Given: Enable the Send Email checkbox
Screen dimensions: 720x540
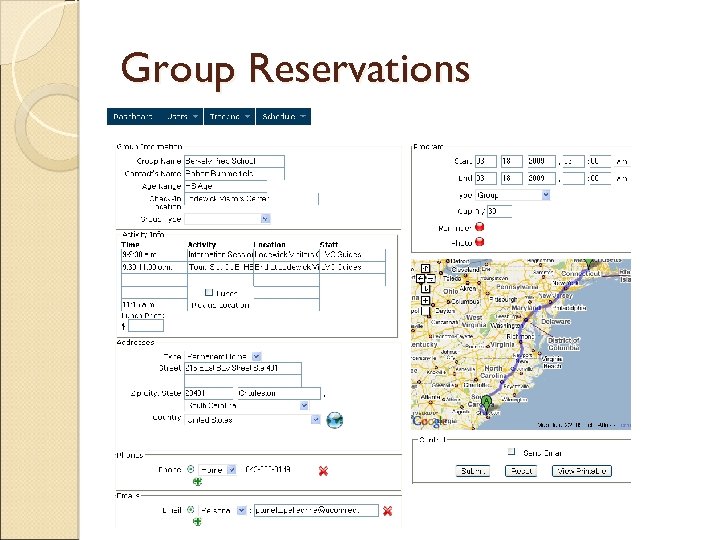Looking at the screenshot, I should 512,452.
